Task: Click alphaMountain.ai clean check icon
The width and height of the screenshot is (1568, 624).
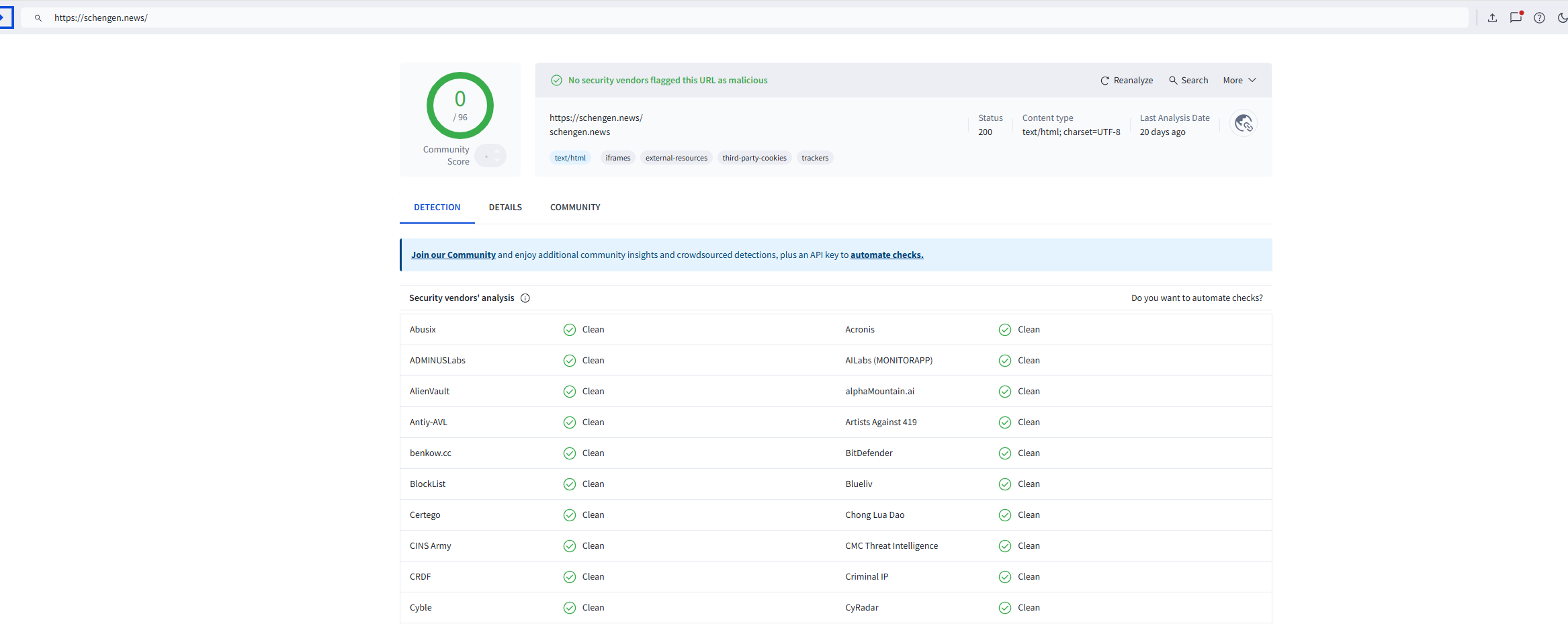Action: tap(1005, 392)
